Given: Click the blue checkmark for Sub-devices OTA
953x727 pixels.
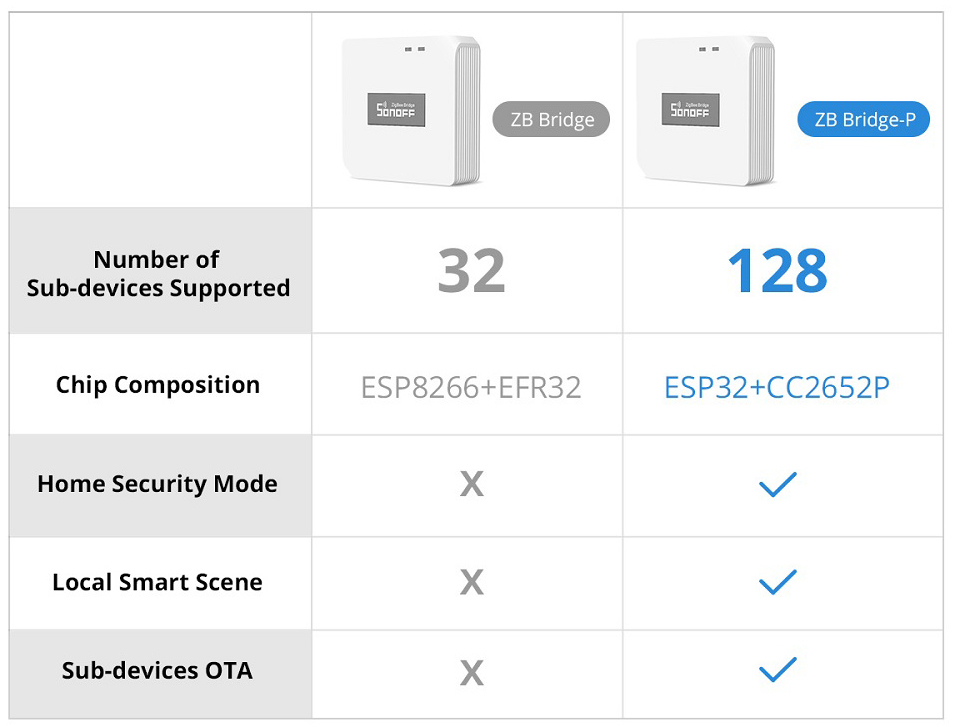Looking at the screenshot, I should click(777, 669).
